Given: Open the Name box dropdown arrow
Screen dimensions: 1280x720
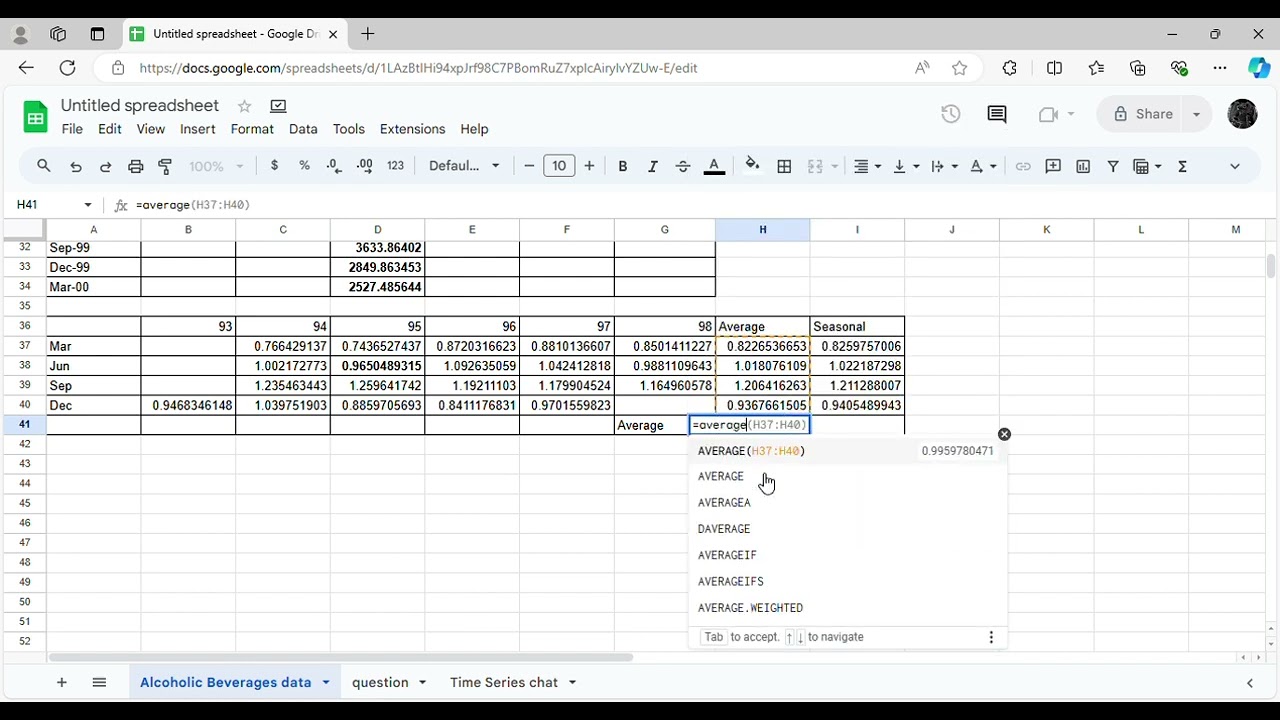Looking at the screenshot, I should point(88,205).
